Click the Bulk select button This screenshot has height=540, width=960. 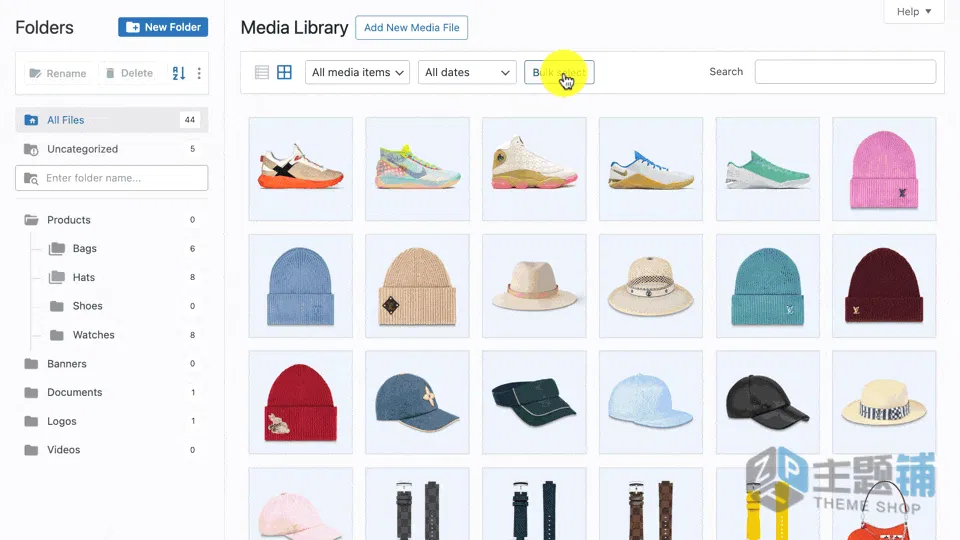[559, 72]
